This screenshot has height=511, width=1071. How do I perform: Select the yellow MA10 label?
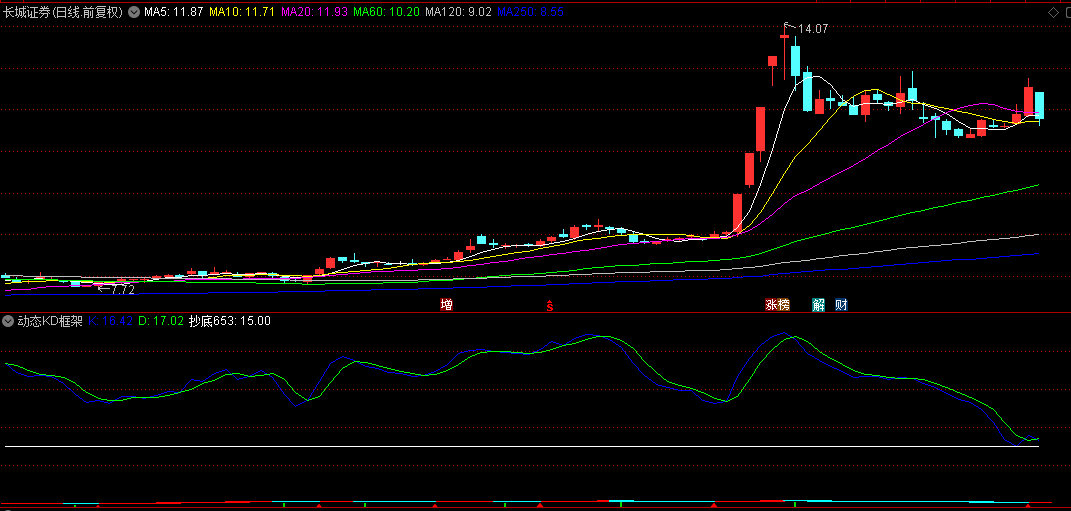tap(243, 12)
